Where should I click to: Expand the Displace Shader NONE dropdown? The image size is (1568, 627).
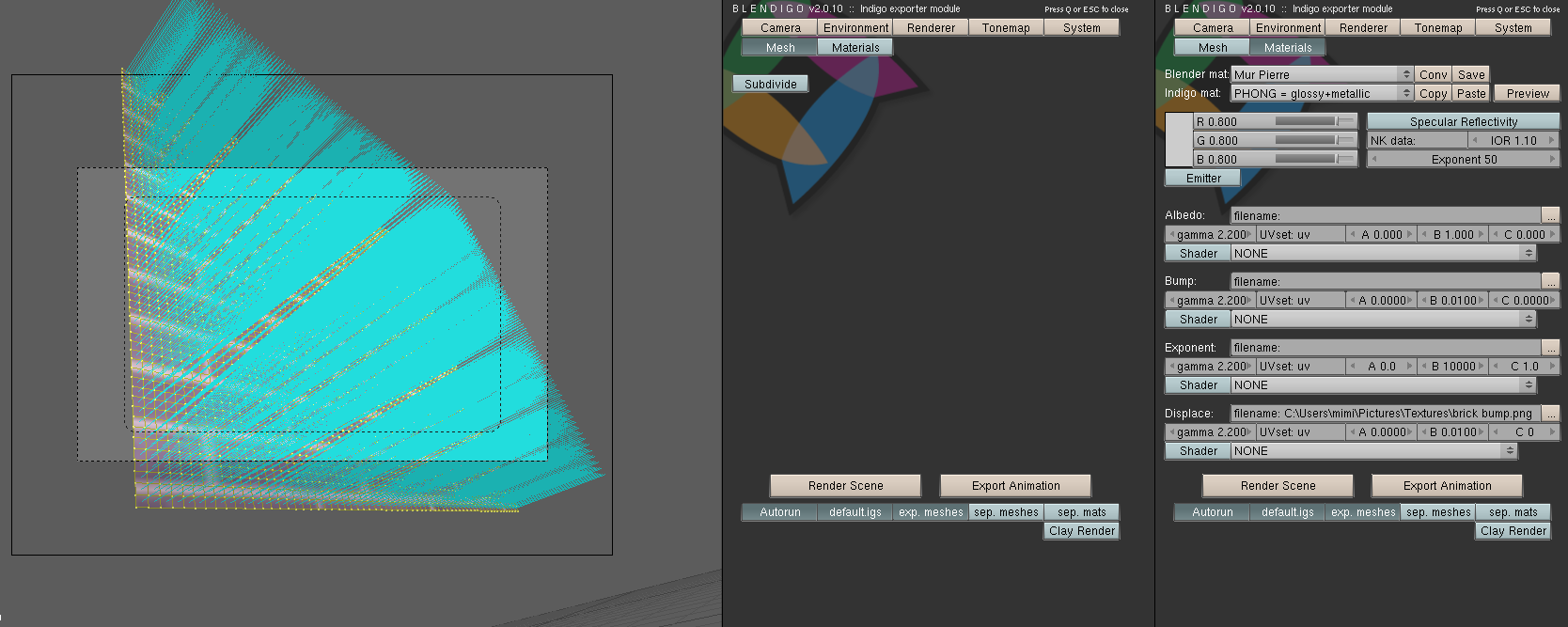[1374, 450]
